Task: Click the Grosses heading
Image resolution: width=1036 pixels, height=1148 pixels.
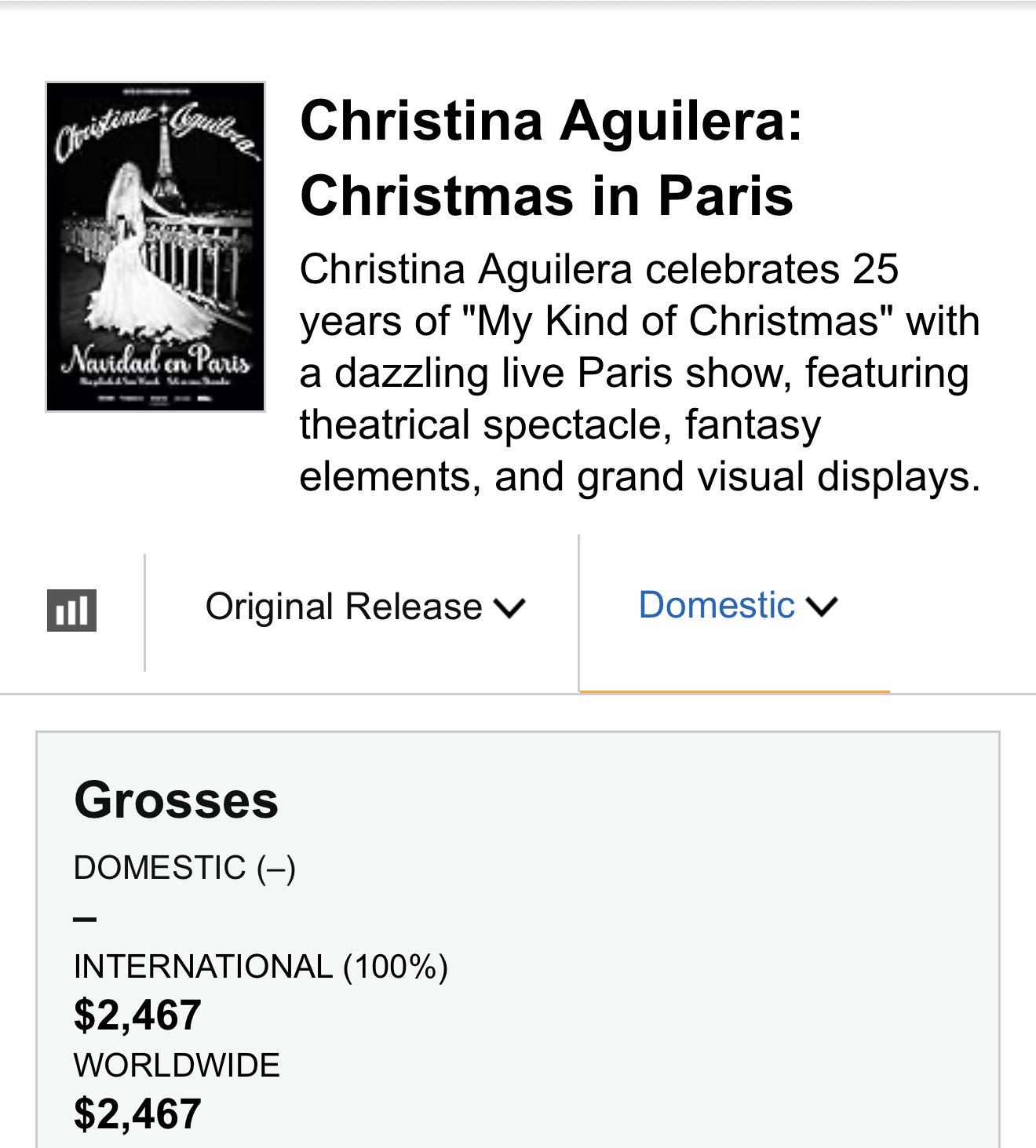Action: [176, 800]
